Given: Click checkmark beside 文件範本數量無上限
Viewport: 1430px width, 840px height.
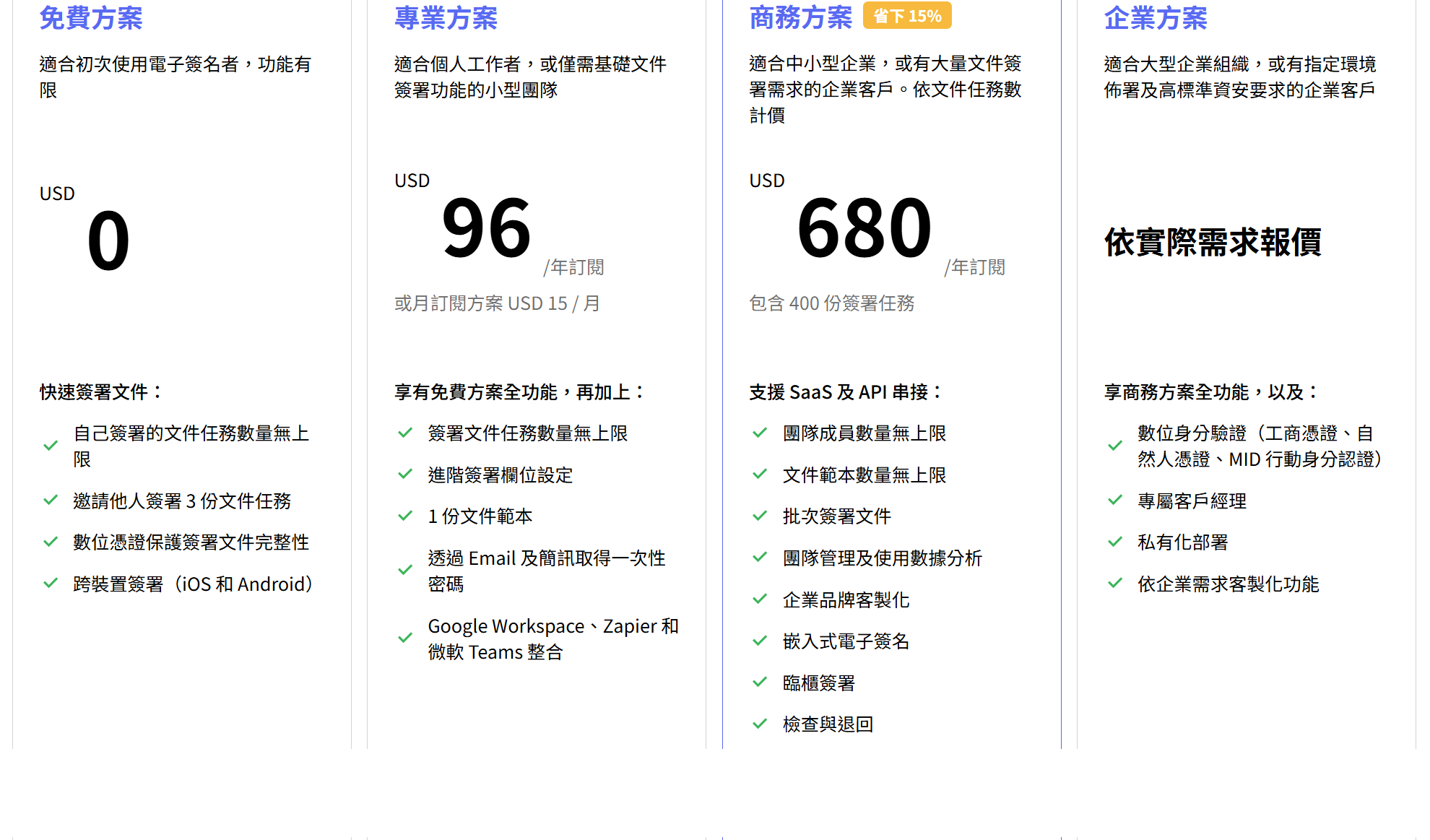Looking at the screenshot, I should pyautogui.click(x=760, y=474).
